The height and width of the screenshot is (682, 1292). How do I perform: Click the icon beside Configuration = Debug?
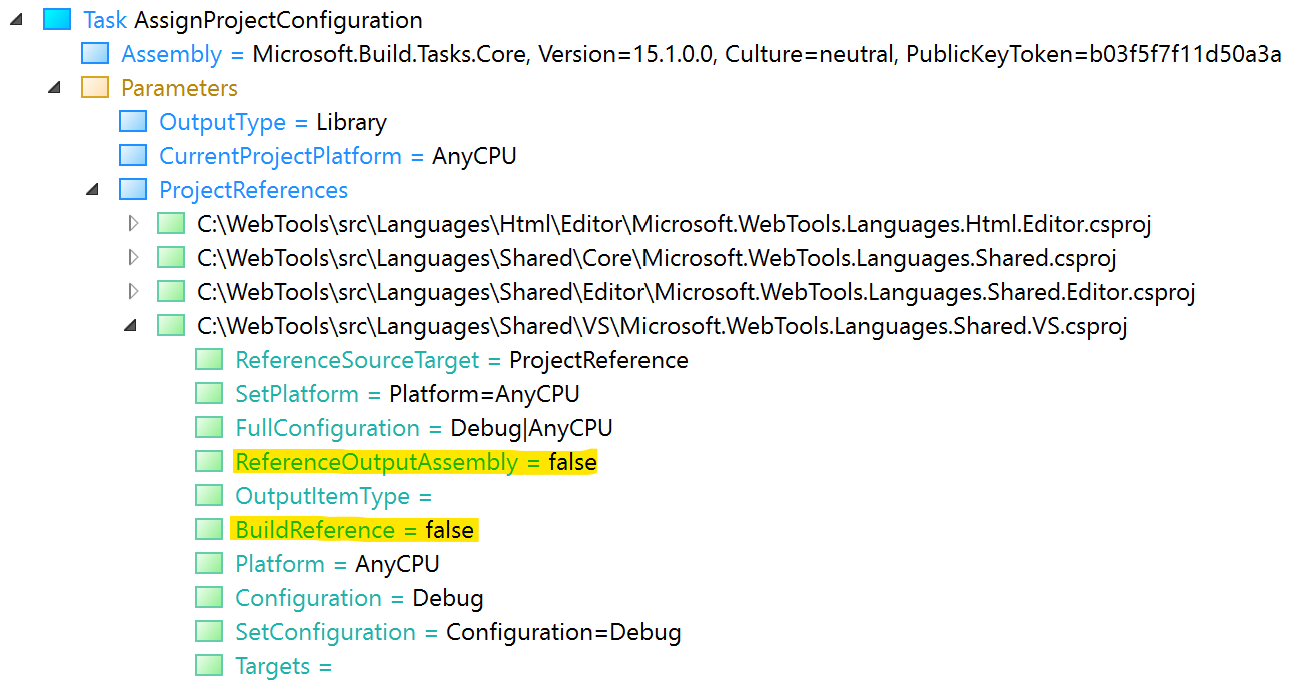tap(209, 598)
